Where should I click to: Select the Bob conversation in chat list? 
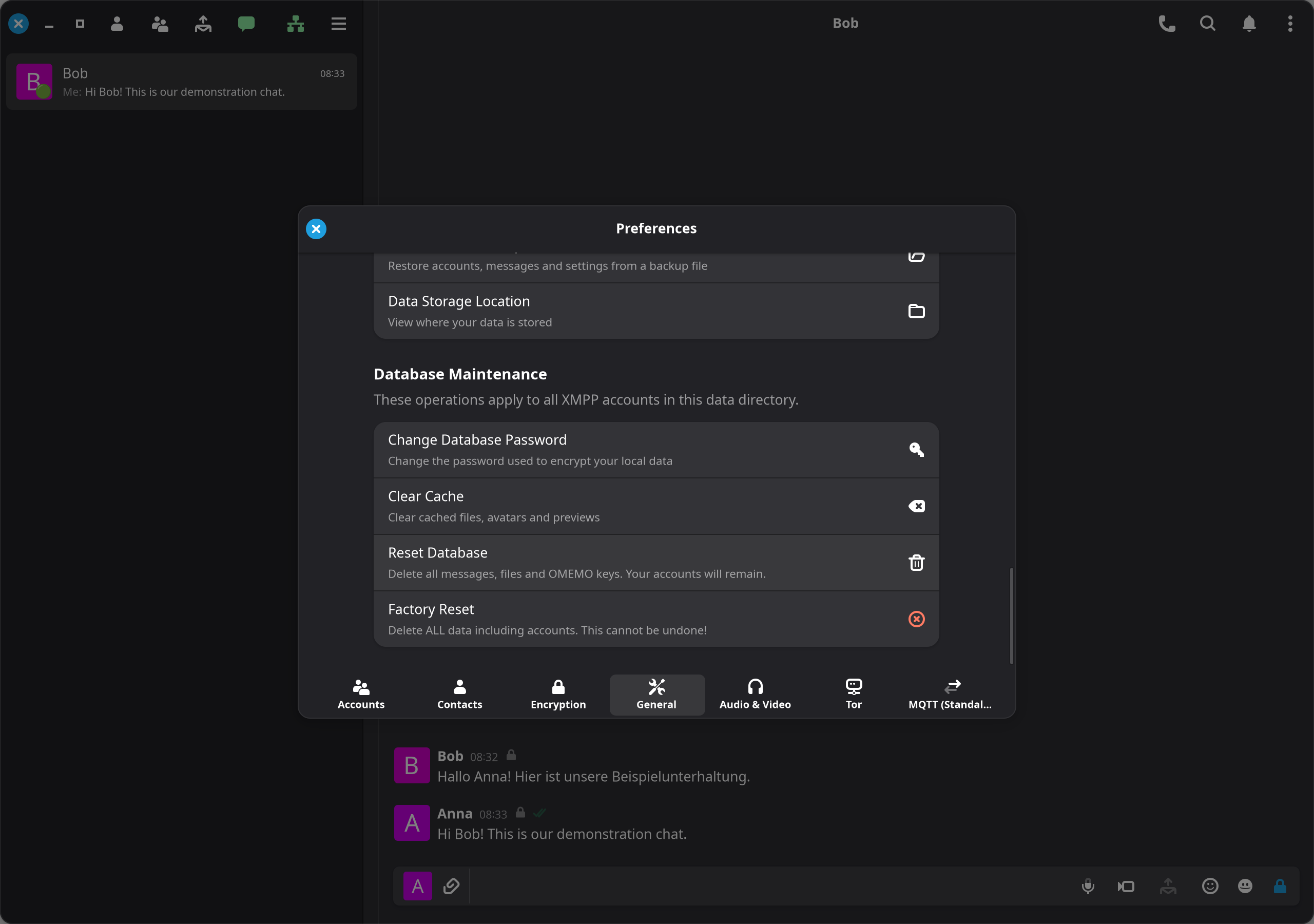coord(181,82)
